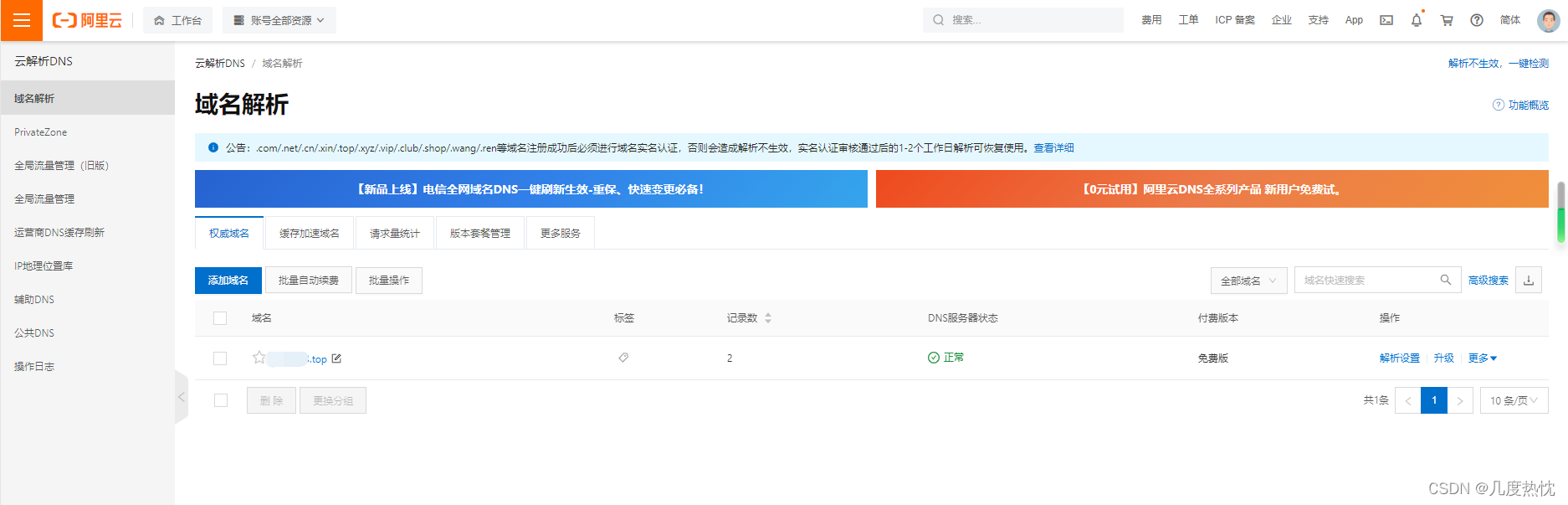The width and height of the screenshot is (1568, 505).
Task: Open 高级搜索 link
Action: tap(1489, 281)
